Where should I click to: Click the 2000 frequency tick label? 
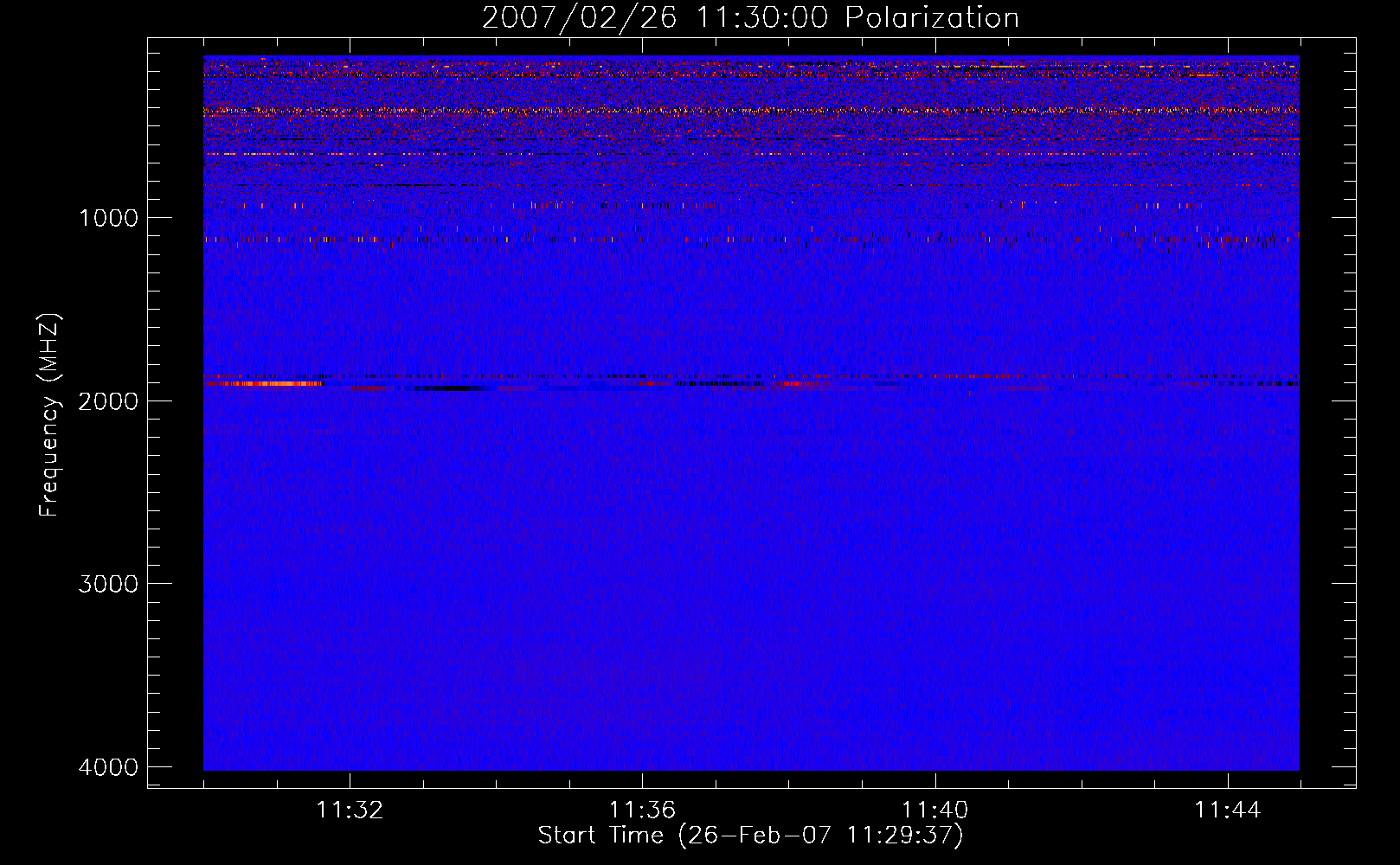109,400
